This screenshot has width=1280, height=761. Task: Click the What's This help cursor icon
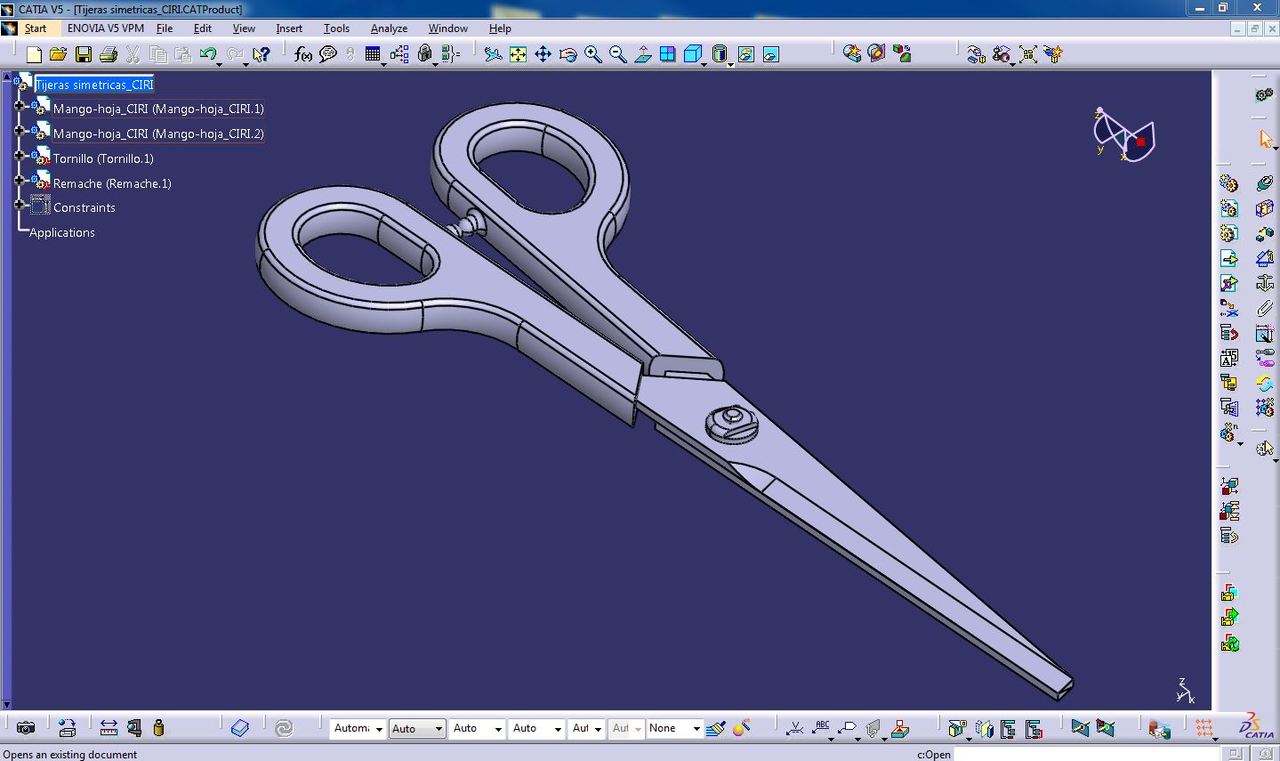(261, 54)
